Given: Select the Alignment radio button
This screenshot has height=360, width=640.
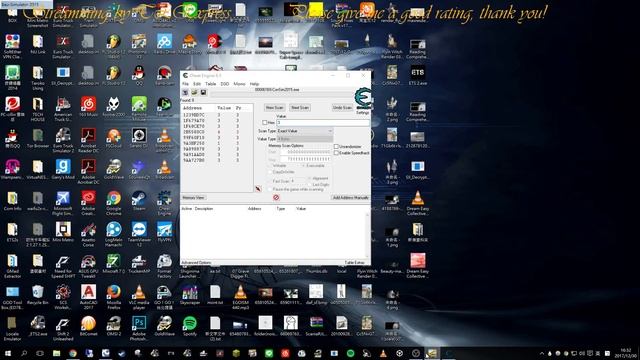Looking at the screenshot, I should click(x=310, y=178).
